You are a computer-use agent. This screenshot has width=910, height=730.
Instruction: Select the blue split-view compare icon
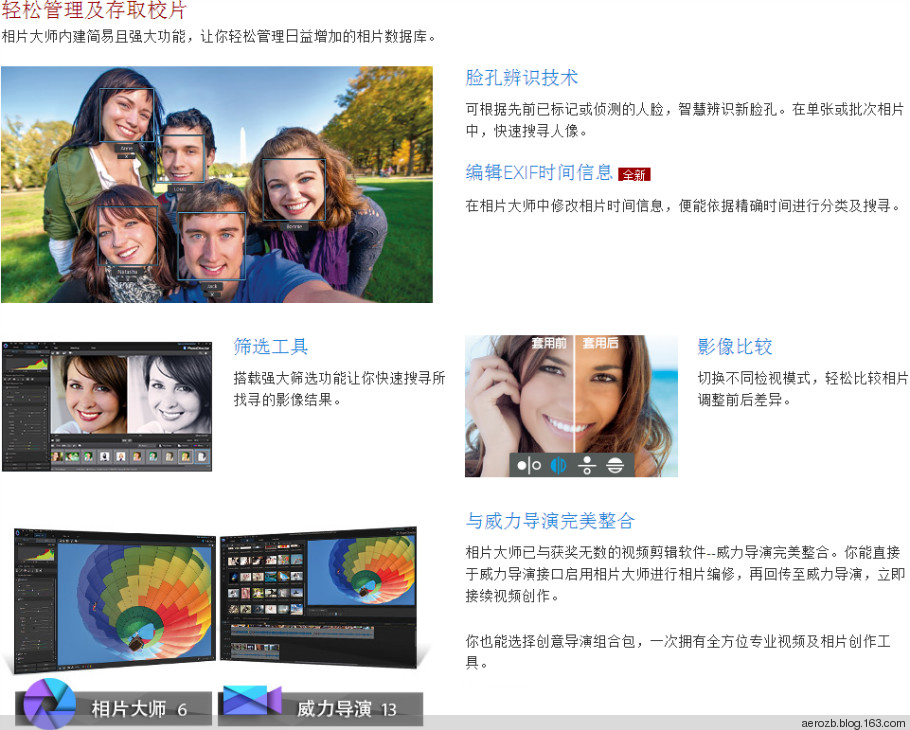click(x=558, y=465)
